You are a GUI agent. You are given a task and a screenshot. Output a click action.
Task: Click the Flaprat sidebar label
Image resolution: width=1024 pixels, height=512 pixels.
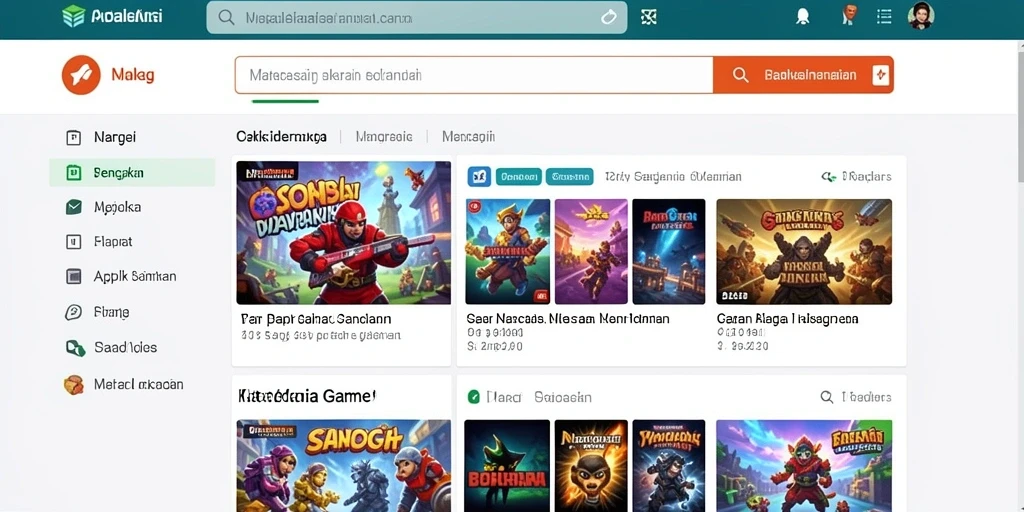click(113, 242)
